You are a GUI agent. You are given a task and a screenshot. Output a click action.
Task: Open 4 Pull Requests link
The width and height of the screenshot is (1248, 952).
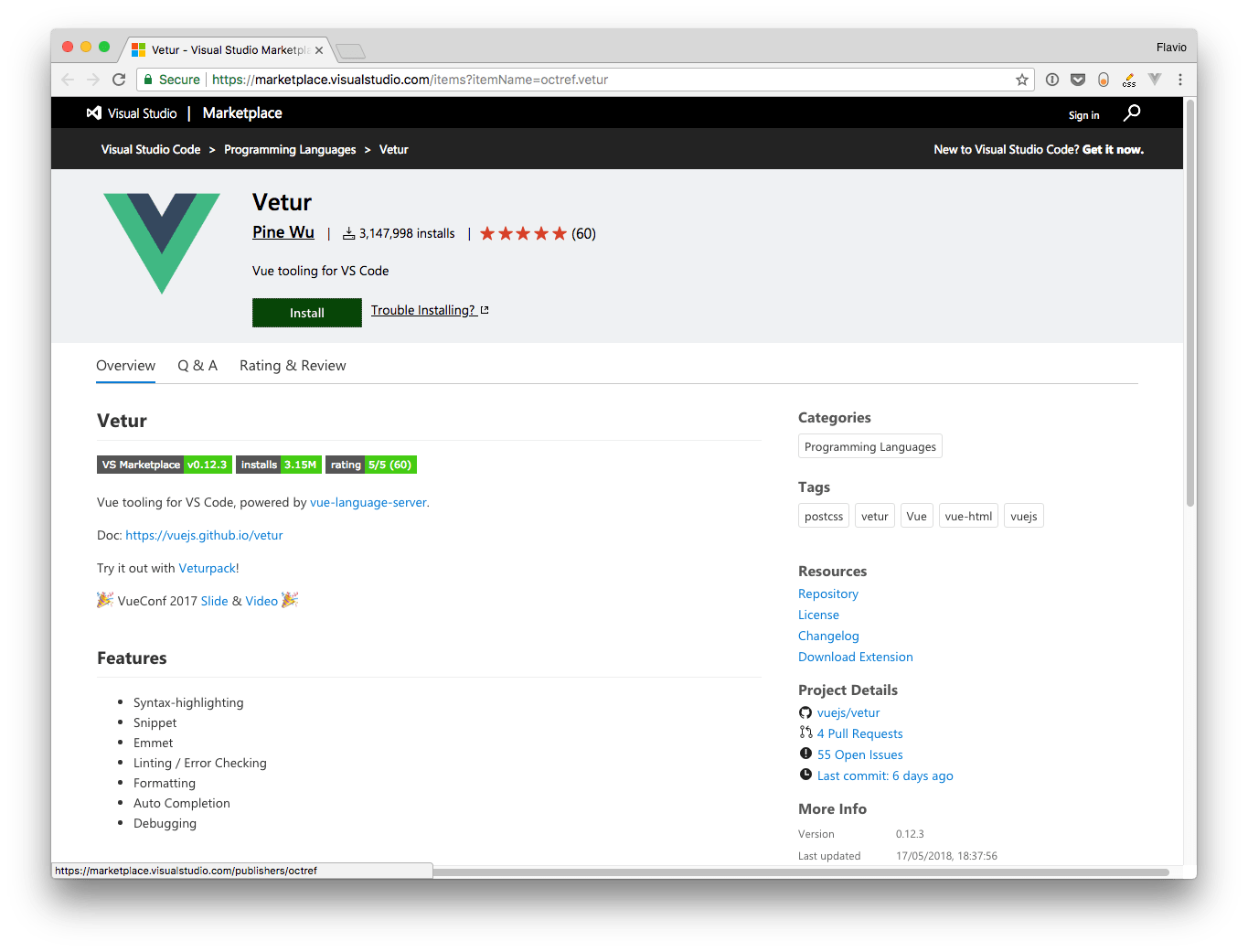tap(860, 733)
